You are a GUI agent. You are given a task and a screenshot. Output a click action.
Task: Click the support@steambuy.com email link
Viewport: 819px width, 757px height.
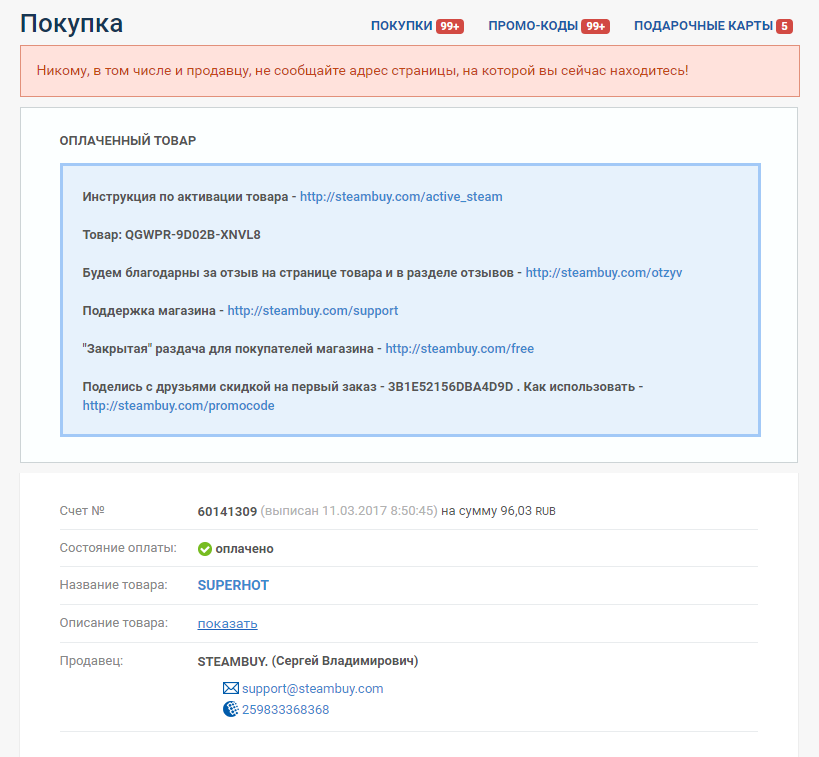(312, 689)
